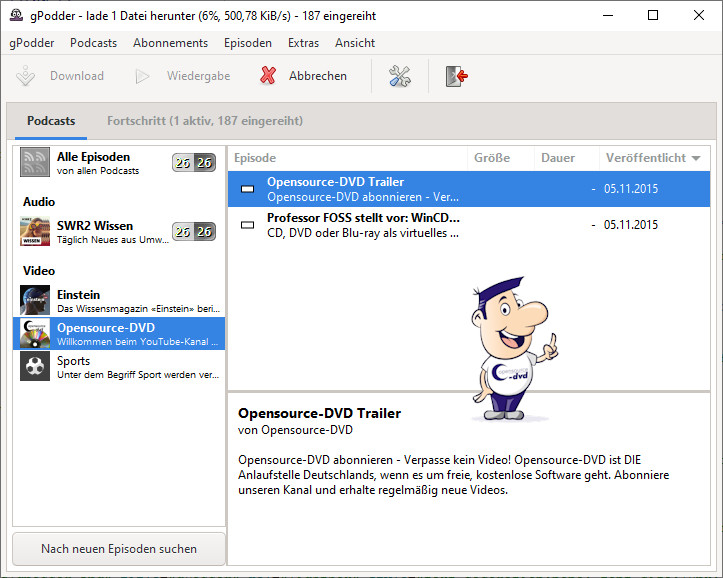Open the Extras menu

tap(303, 43)
